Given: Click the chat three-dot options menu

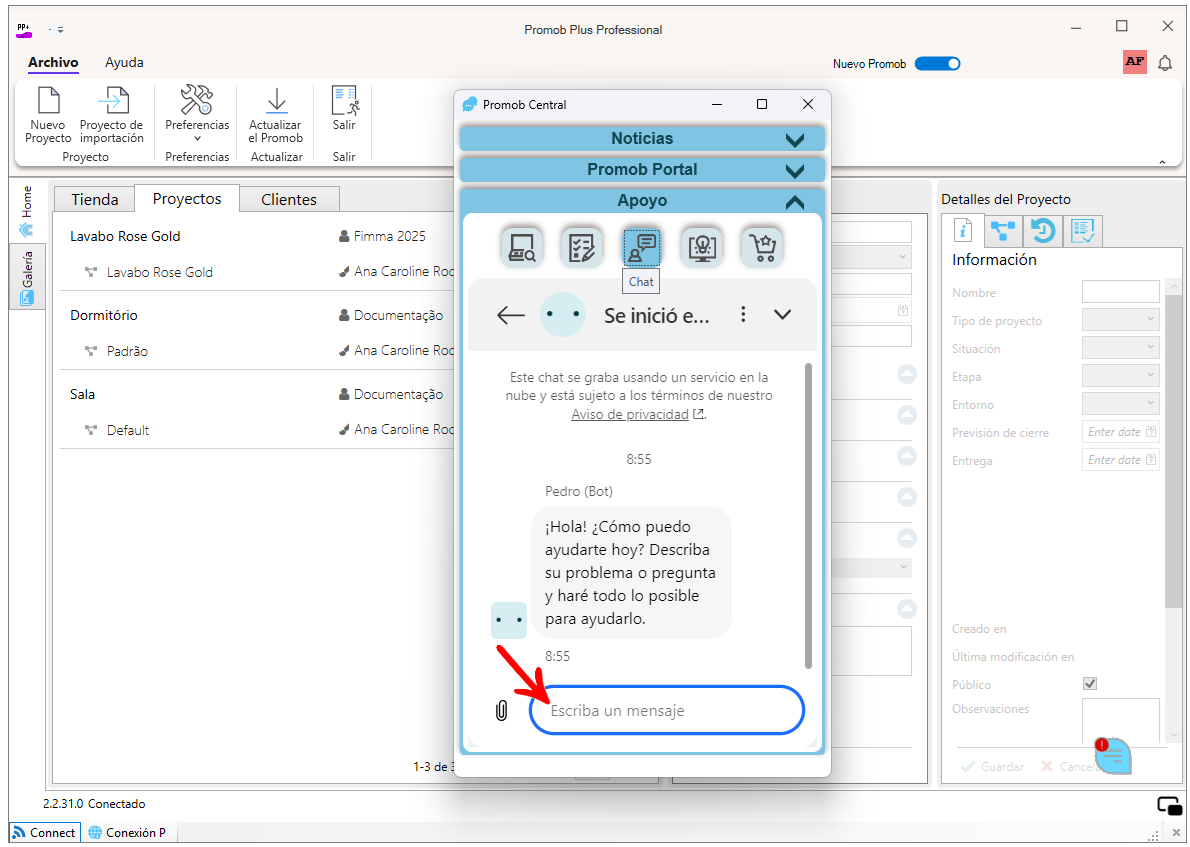Looking at the screenshot, I should pos(743,314).
